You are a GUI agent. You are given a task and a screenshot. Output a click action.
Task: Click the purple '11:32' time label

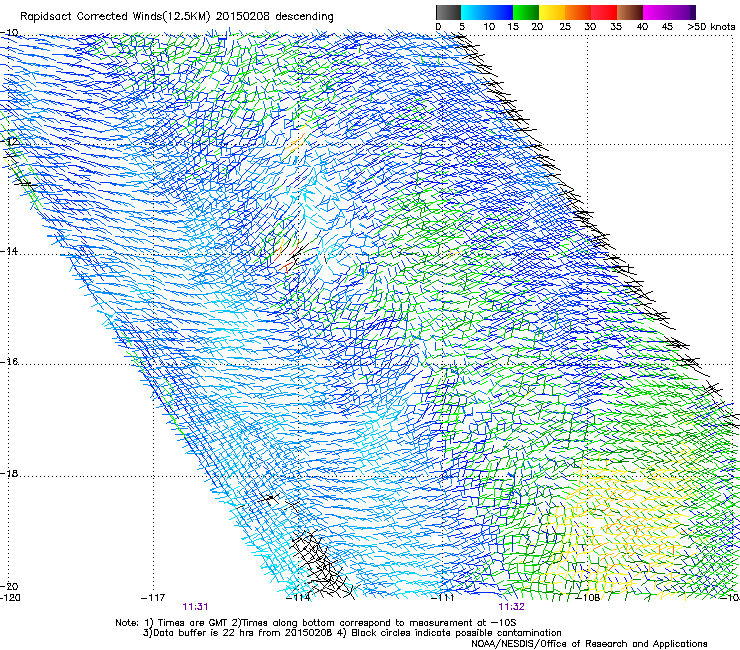tap(512, 607)
